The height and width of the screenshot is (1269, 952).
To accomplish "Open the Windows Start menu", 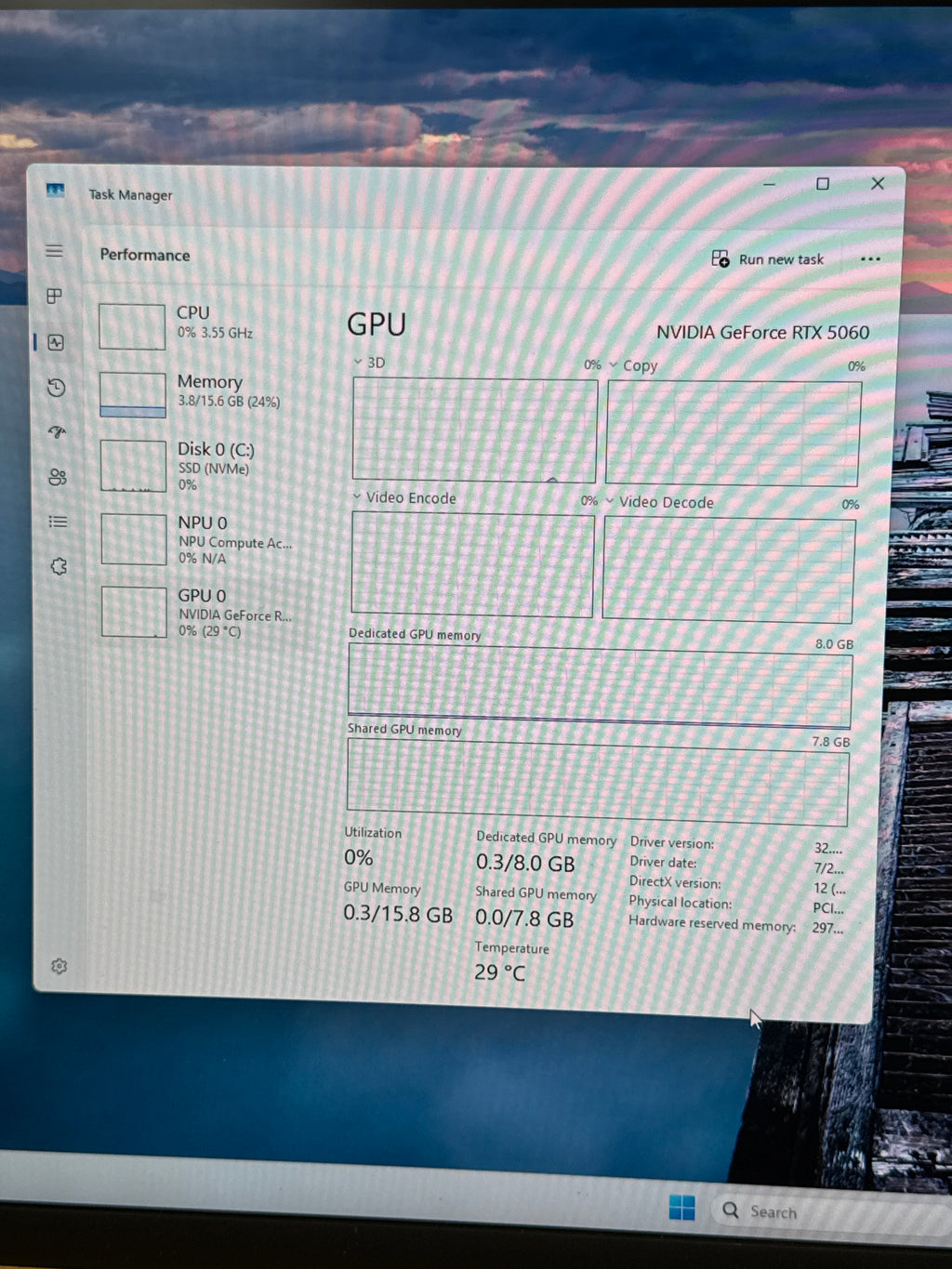I will (681, 1208).
